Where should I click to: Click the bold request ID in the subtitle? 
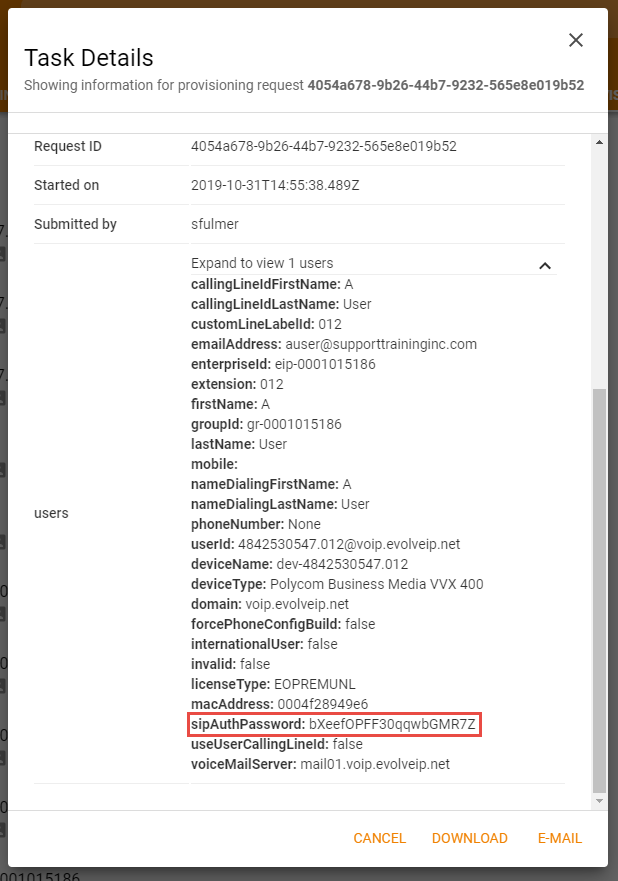(445, 85)
